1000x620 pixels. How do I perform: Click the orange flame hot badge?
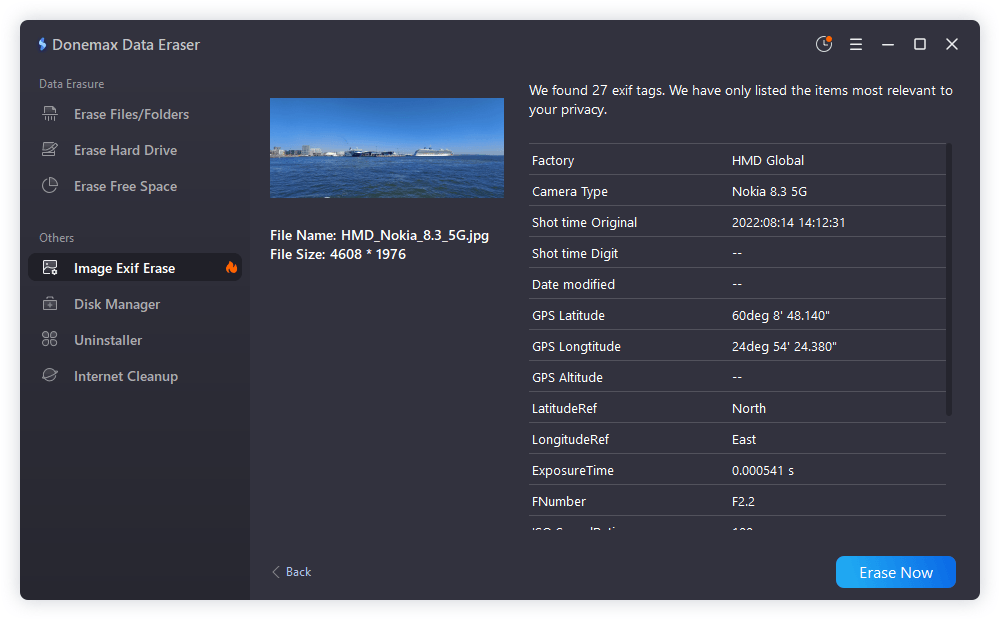(x=232, y=267)
